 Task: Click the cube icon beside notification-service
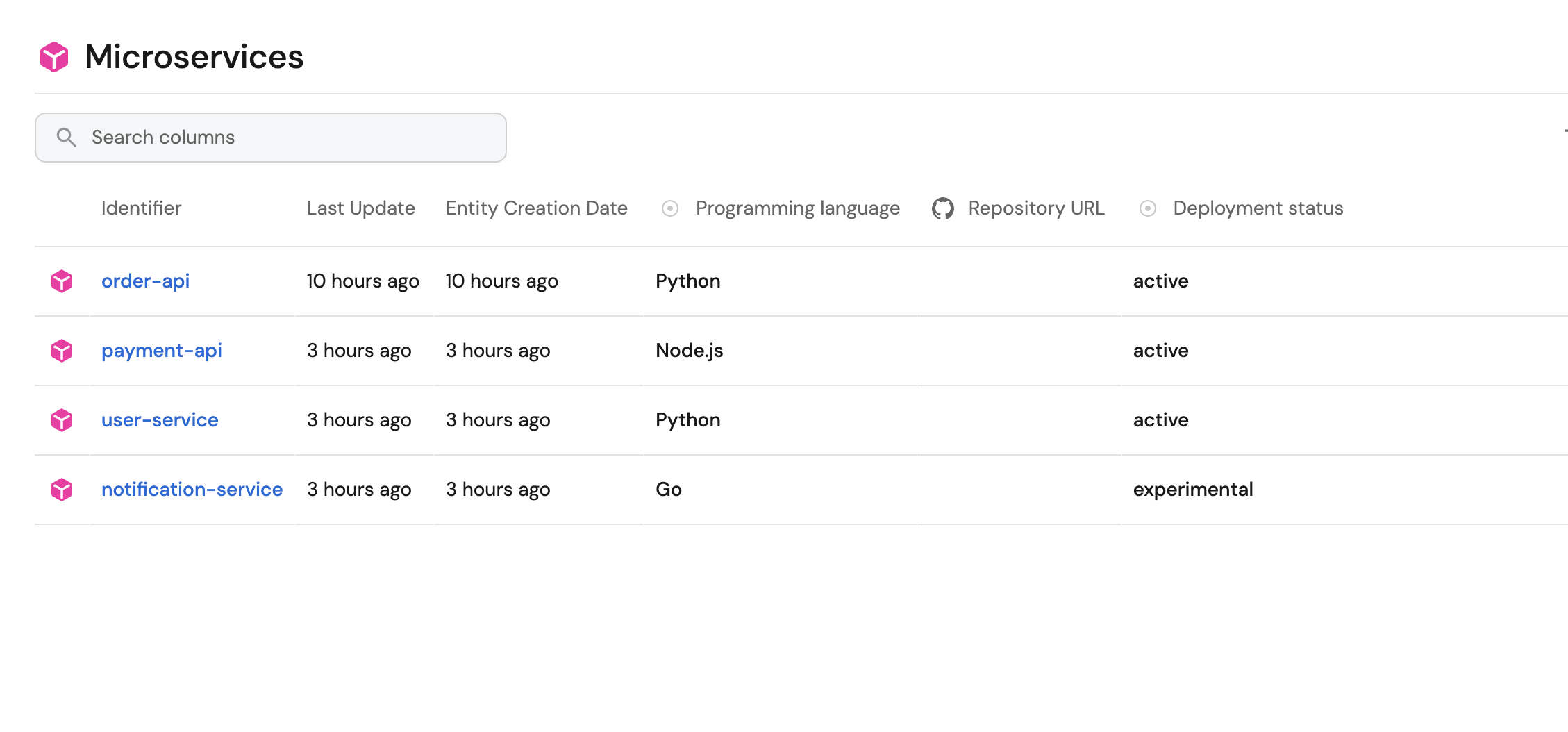(x=62, y=490)
